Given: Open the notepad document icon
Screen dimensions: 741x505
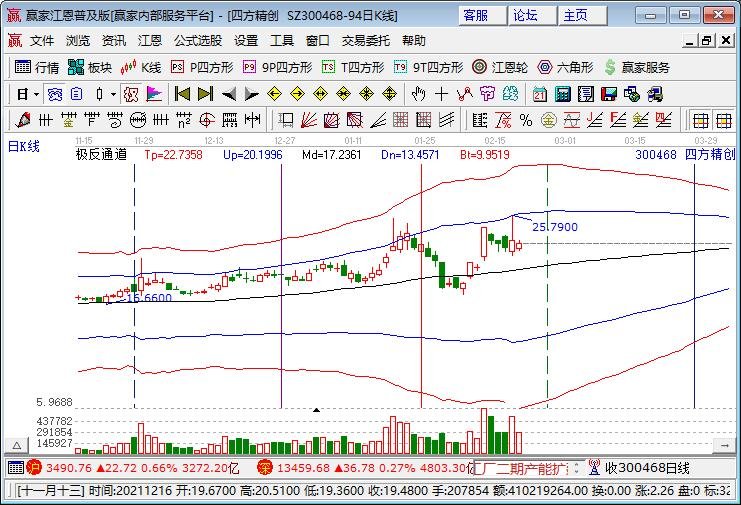Looking at the screenshot, I should [x=586, y=94].
